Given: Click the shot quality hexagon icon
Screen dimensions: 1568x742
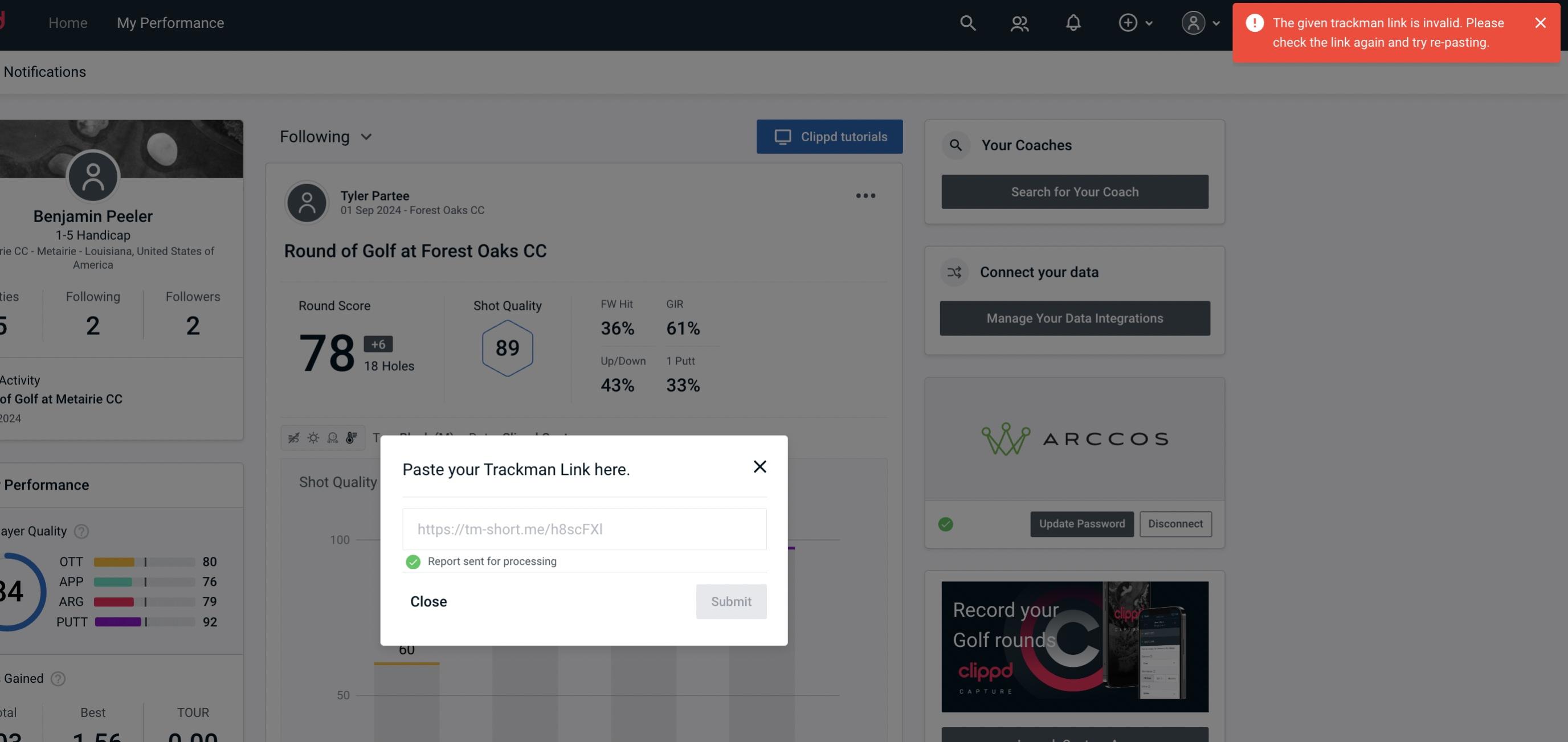Looking at the screenshot, I should [x=507, y=347].
